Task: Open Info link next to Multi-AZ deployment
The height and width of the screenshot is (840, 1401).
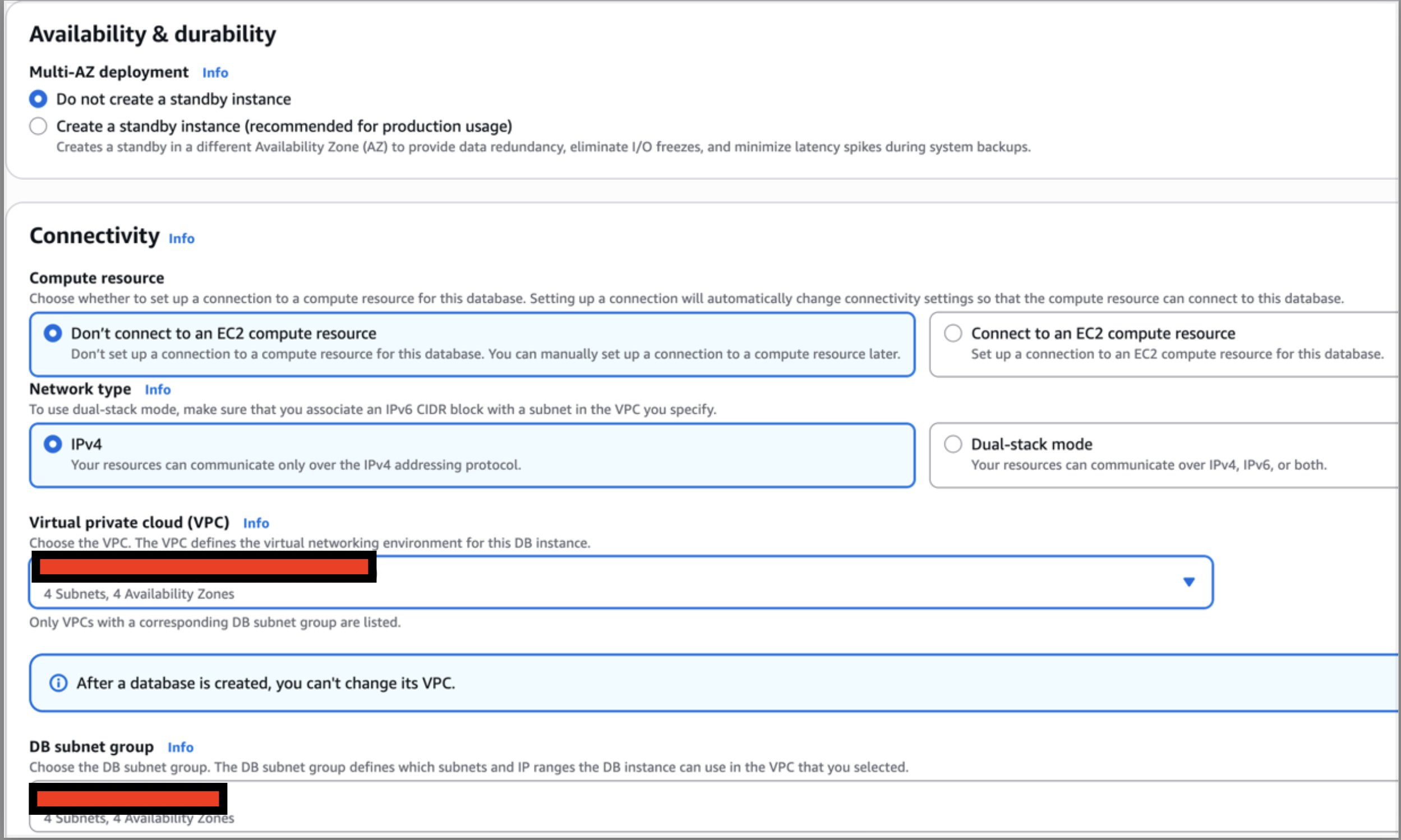Action: click(x=215, y=72)
